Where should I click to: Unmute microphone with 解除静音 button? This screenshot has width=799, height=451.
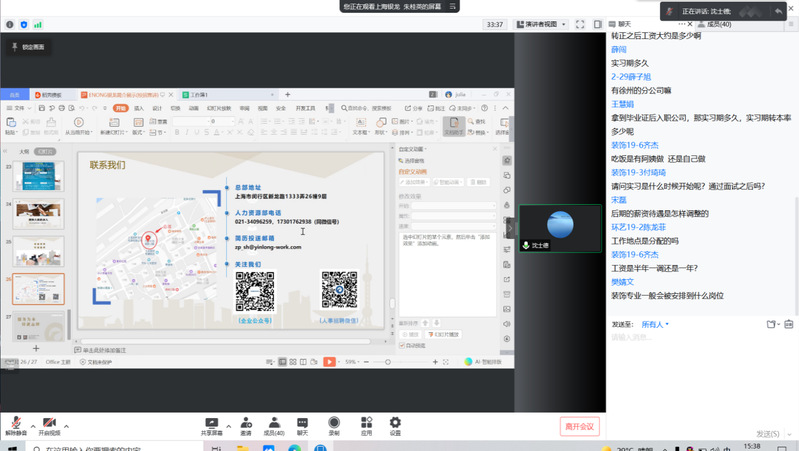15,423
